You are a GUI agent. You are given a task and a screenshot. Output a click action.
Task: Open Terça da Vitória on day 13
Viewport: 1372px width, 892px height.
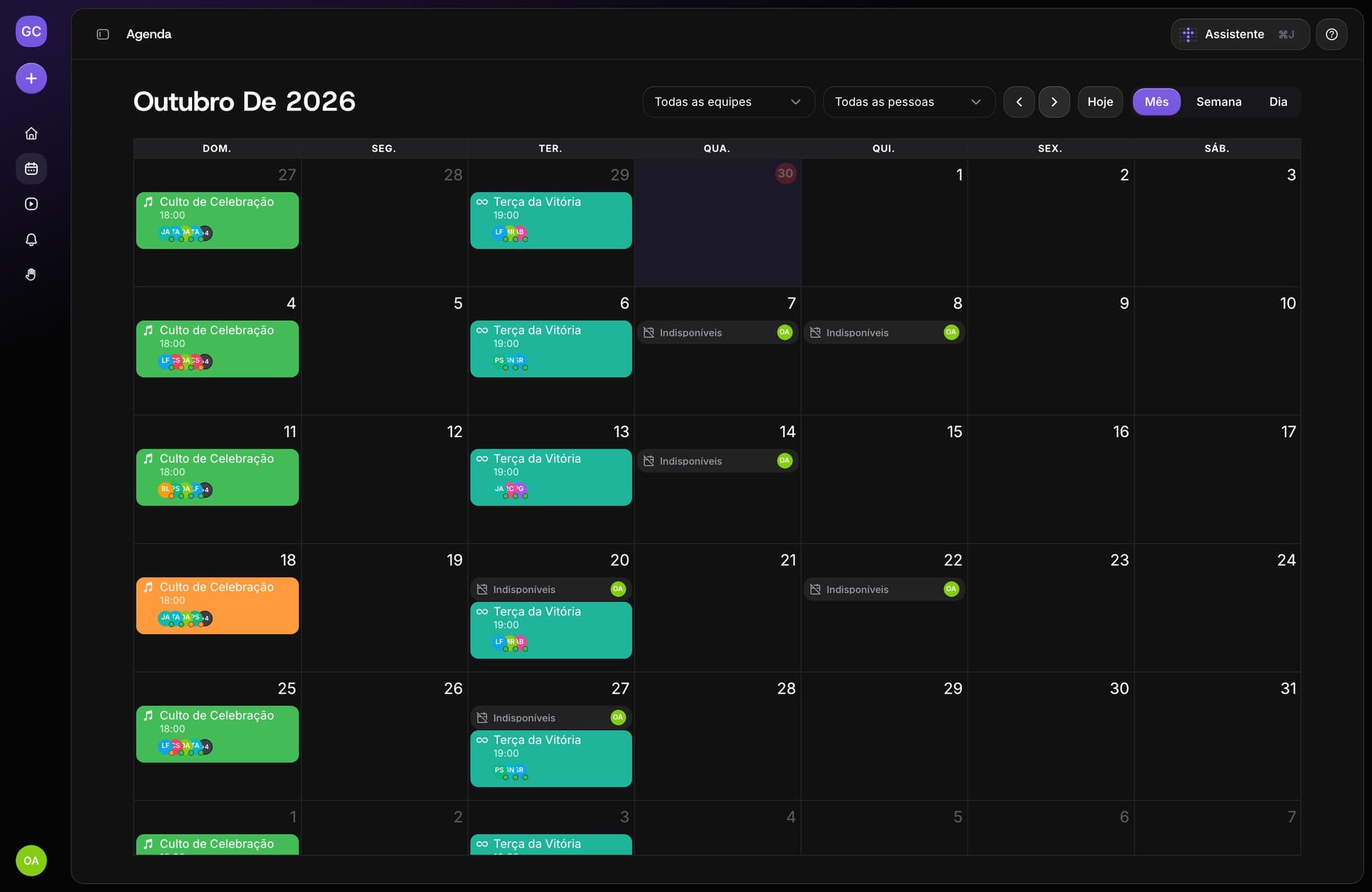click(x=551, y=477)
